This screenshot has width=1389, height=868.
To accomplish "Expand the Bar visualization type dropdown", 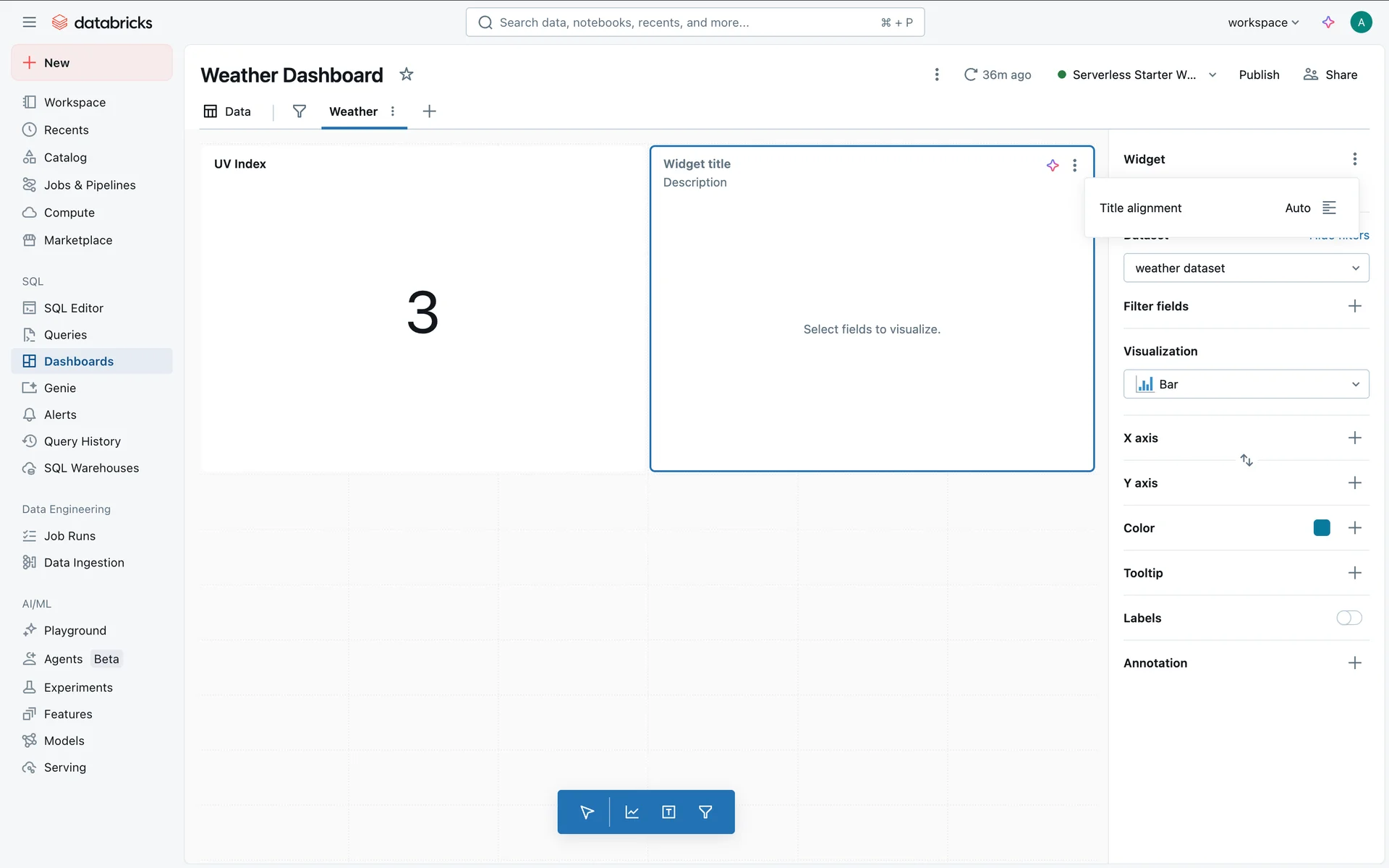I will pos(1246,384).
